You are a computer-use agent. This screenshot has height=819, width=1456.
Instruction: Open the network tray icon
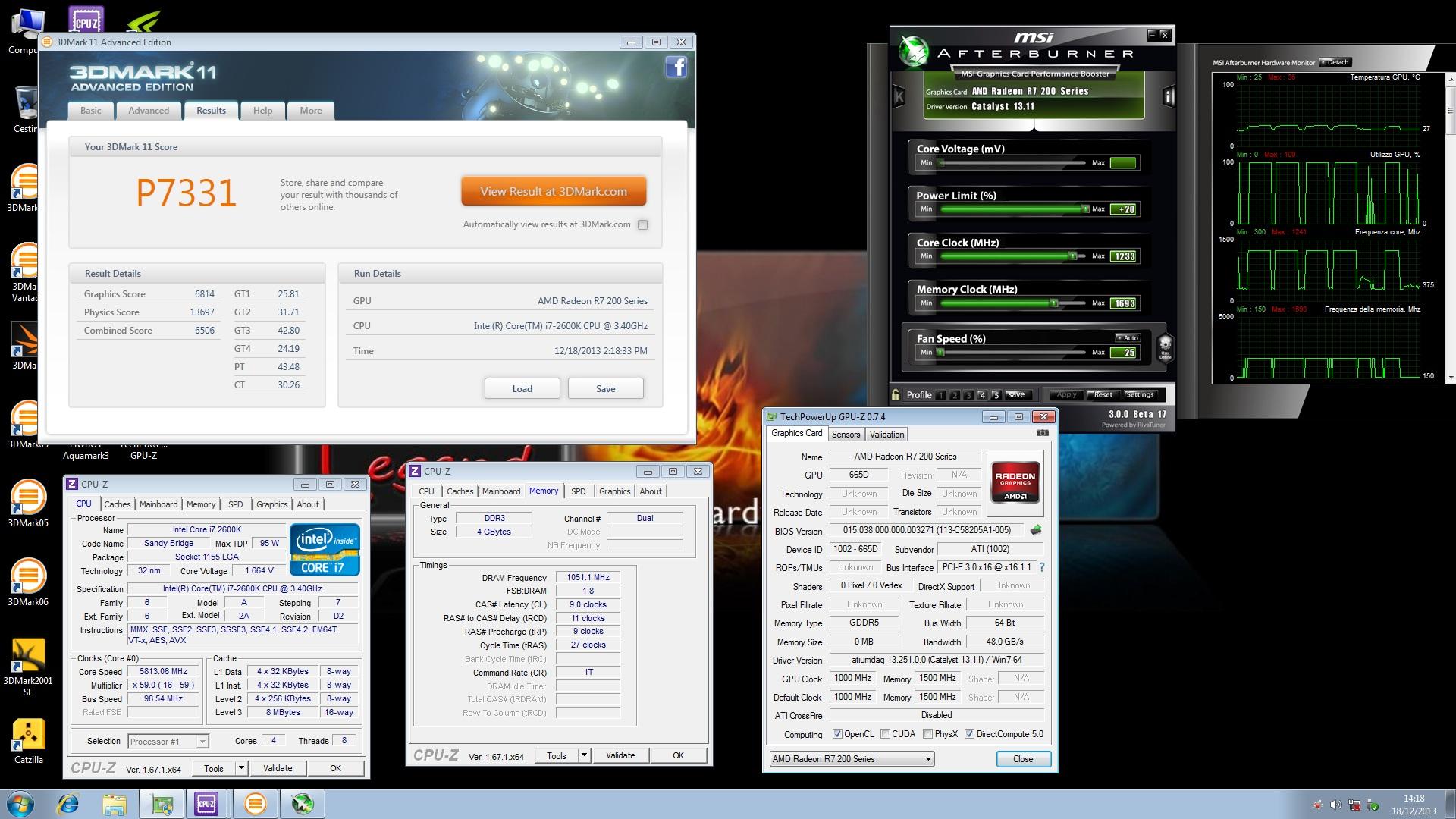[x=1354, y=805]
